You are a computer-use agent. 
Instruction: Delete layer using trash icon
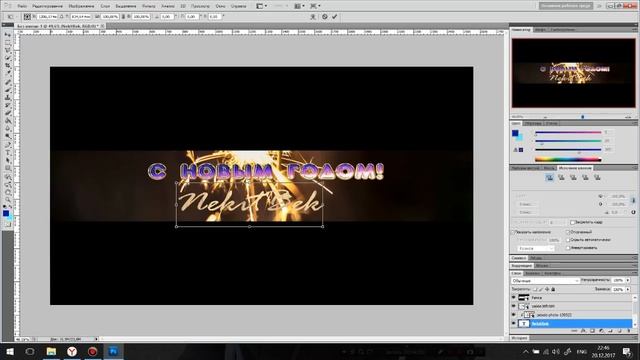629,331
